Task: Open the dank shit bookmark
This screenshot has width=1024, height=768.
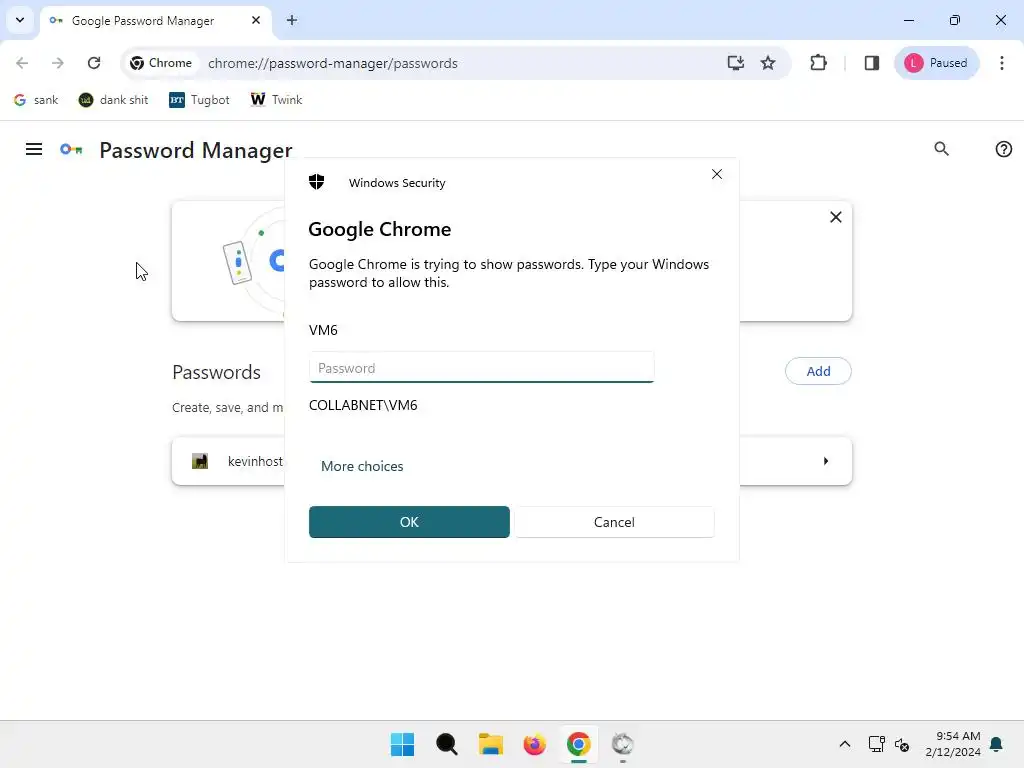Action: pos(114,100)
